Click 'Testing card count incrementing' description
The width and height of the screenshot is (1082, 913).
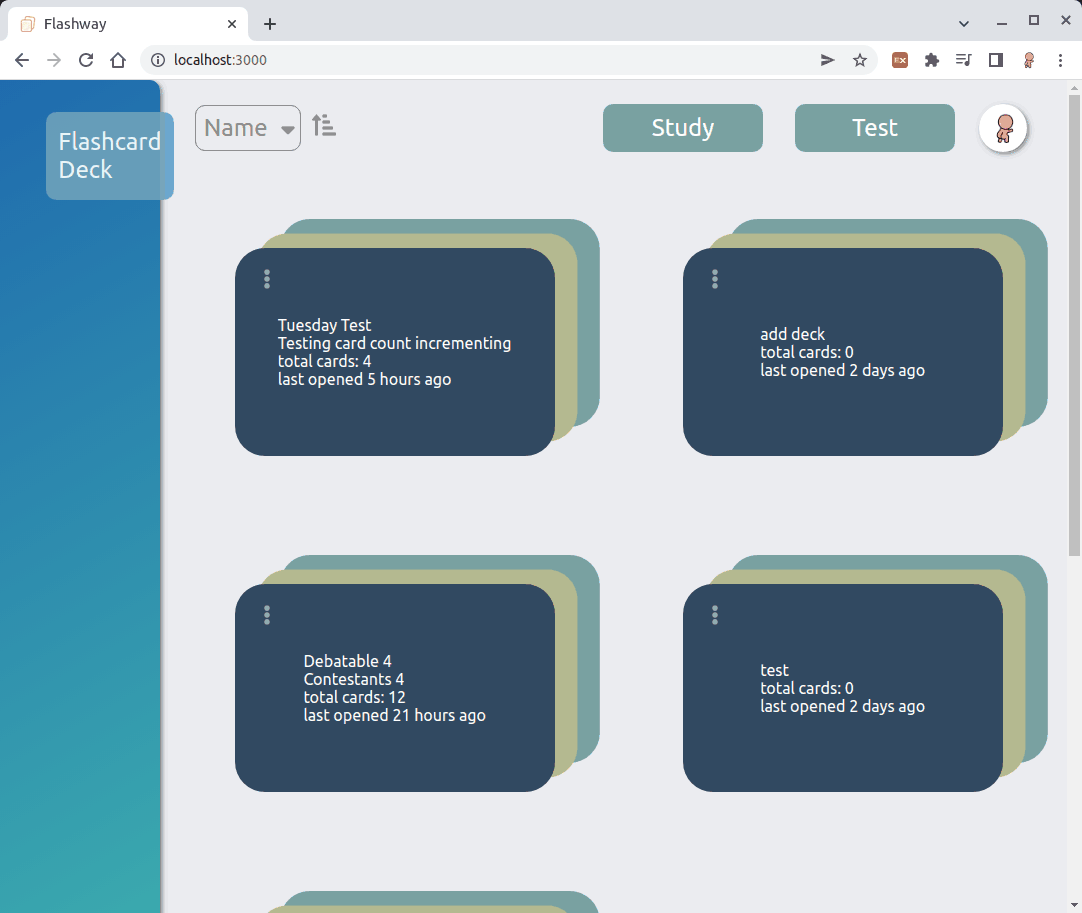tap(394, 344)
